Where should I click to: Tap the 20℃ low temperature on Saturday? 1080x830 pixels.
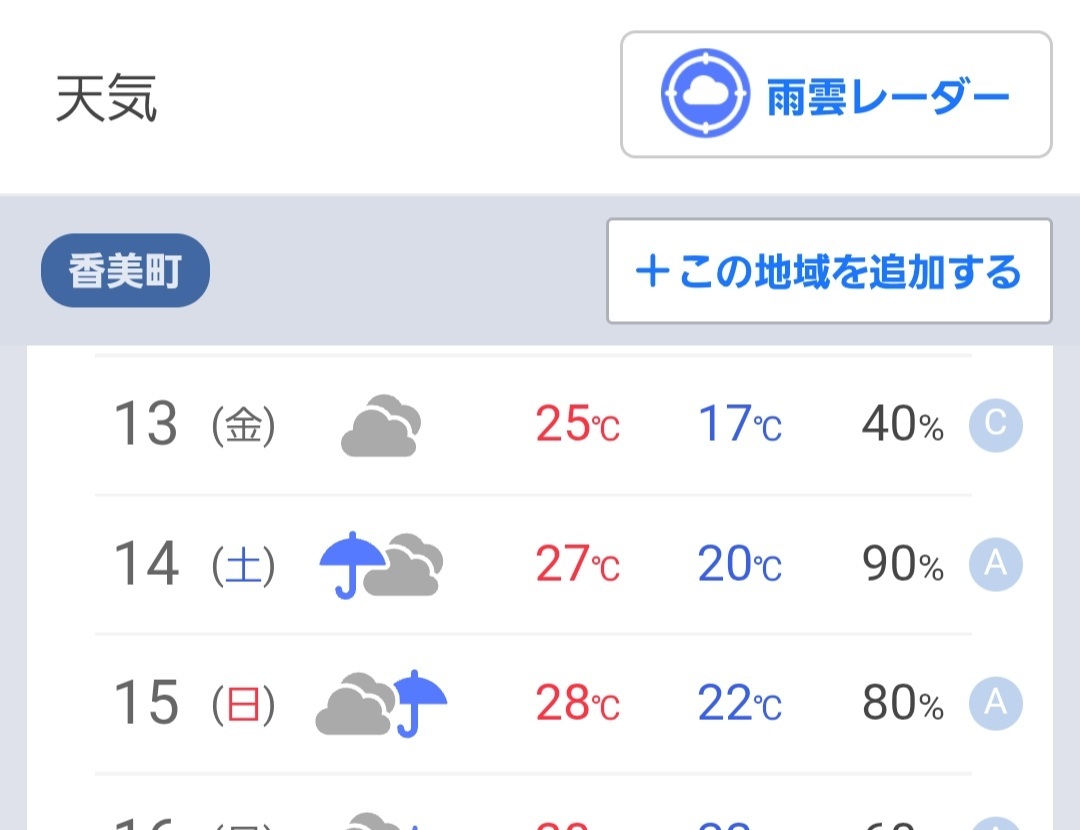click(x=740, y=563)
